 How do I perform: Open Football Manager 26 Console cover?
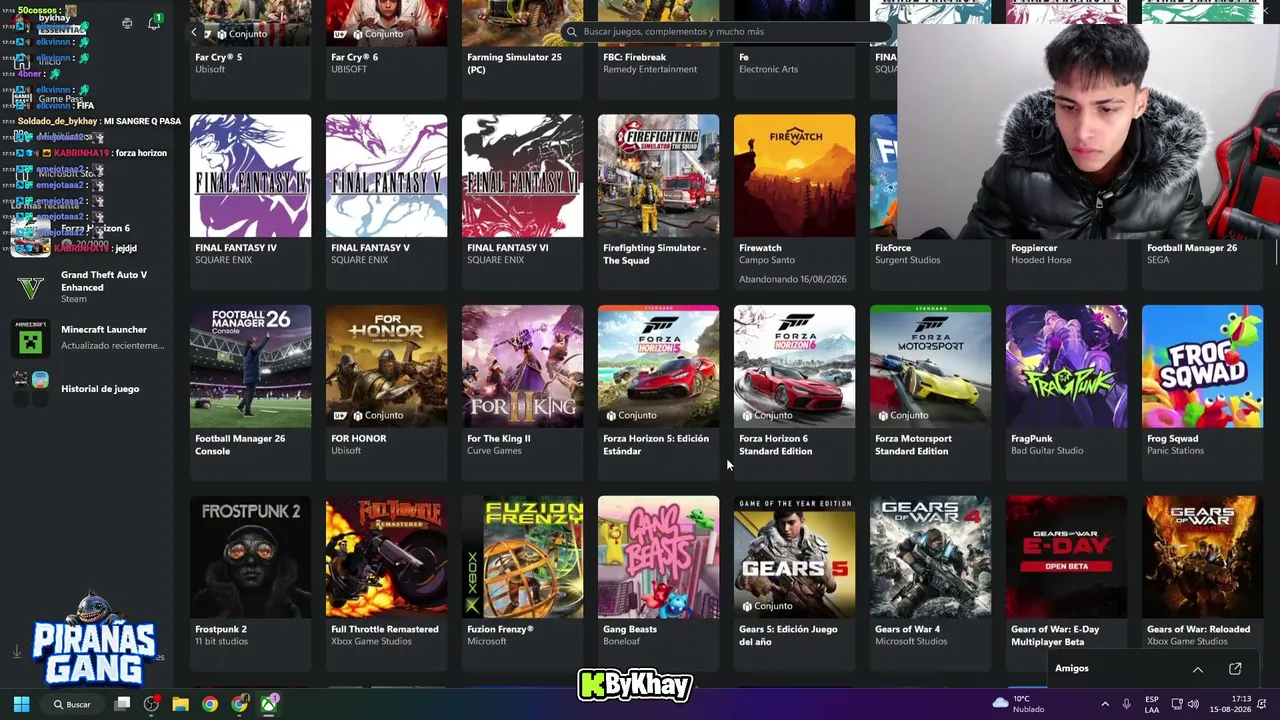click(250, 366)
